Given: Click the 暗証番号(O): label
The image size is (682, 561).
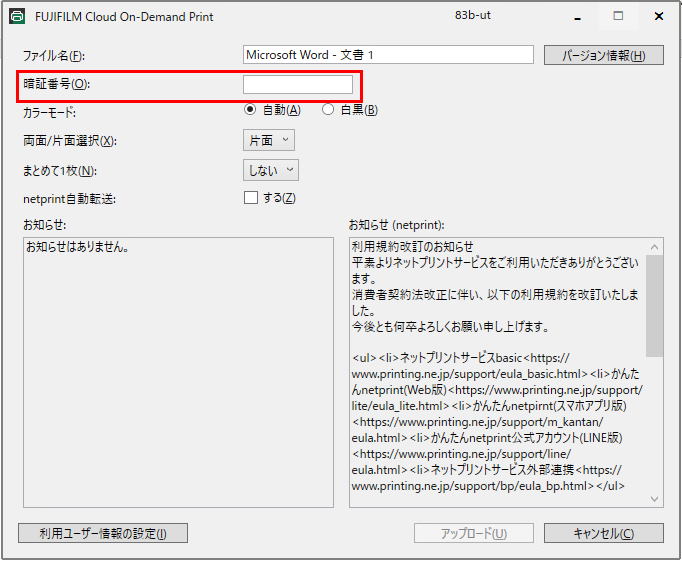Looking at the screenshot, I should point(57,83).
